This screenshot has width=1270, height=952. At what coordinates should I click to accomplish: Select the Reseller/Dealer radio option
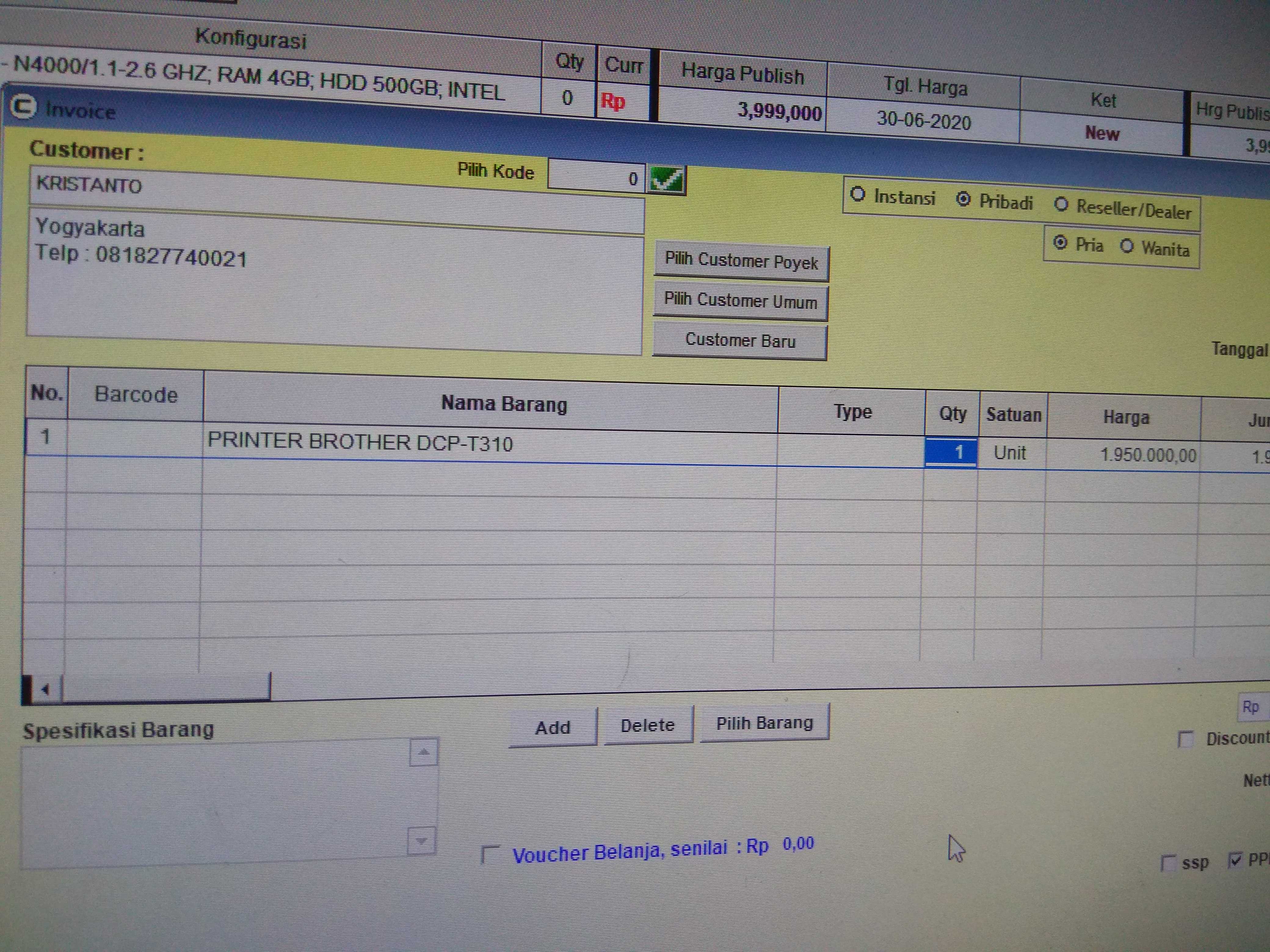coord(1061,204)
